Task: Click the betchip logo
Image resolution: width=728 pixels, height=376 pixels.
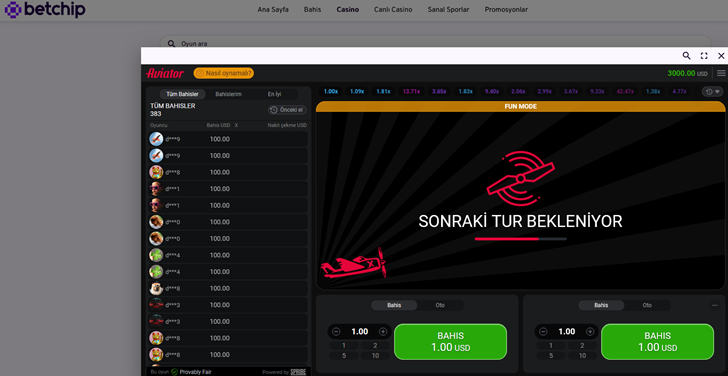Action: pos(45,9)
